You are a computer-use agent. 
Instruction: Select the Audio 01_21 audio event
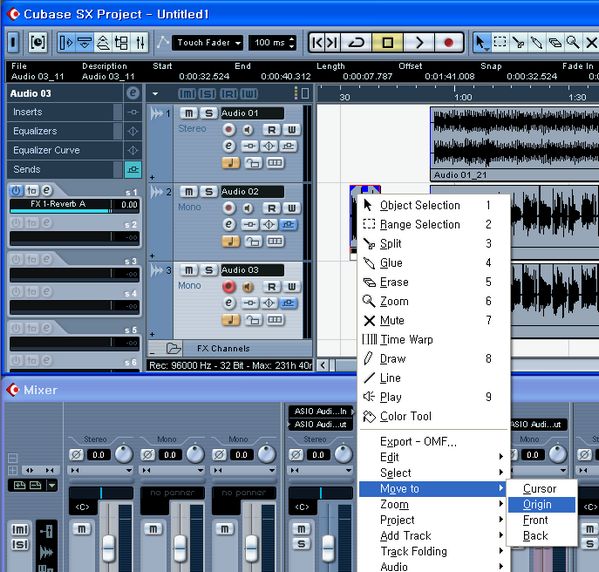[515, 143]
